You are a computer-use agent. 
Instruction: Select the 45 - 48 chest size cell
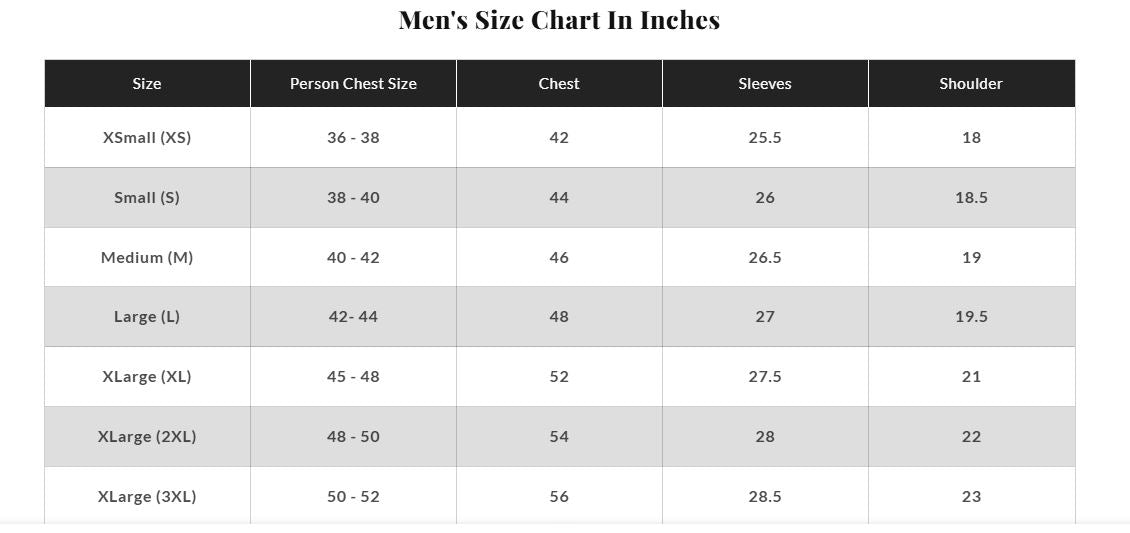[353, 377]
